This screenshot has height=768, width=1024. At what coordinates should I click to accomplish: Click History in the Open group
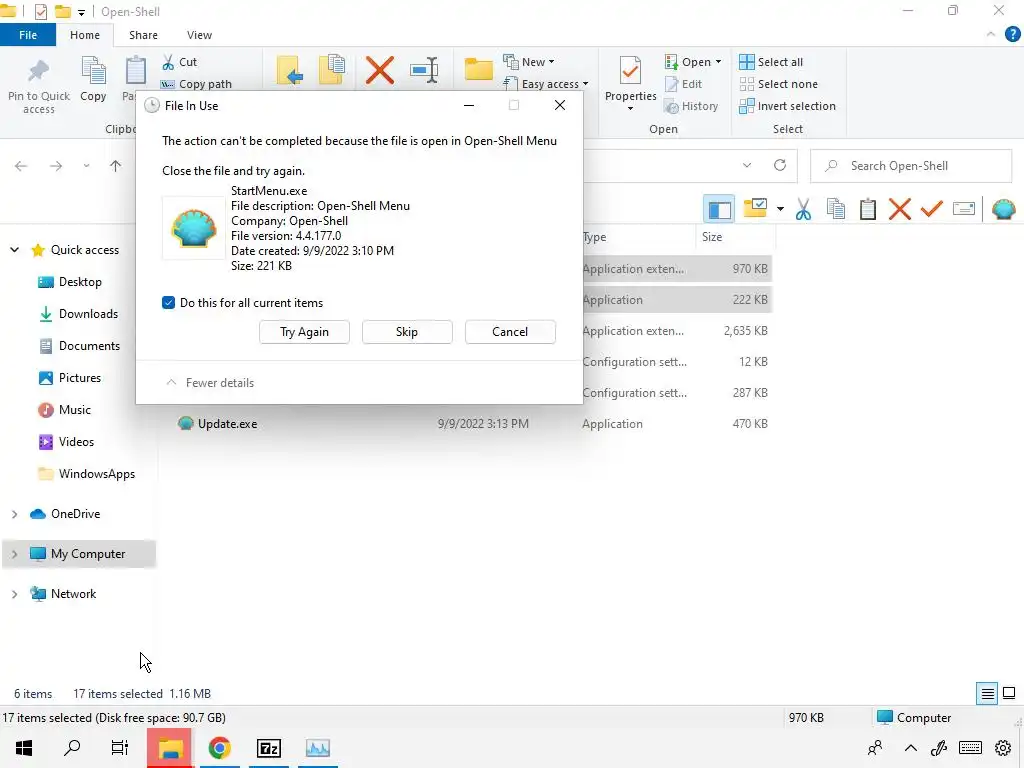pos(692,106)
